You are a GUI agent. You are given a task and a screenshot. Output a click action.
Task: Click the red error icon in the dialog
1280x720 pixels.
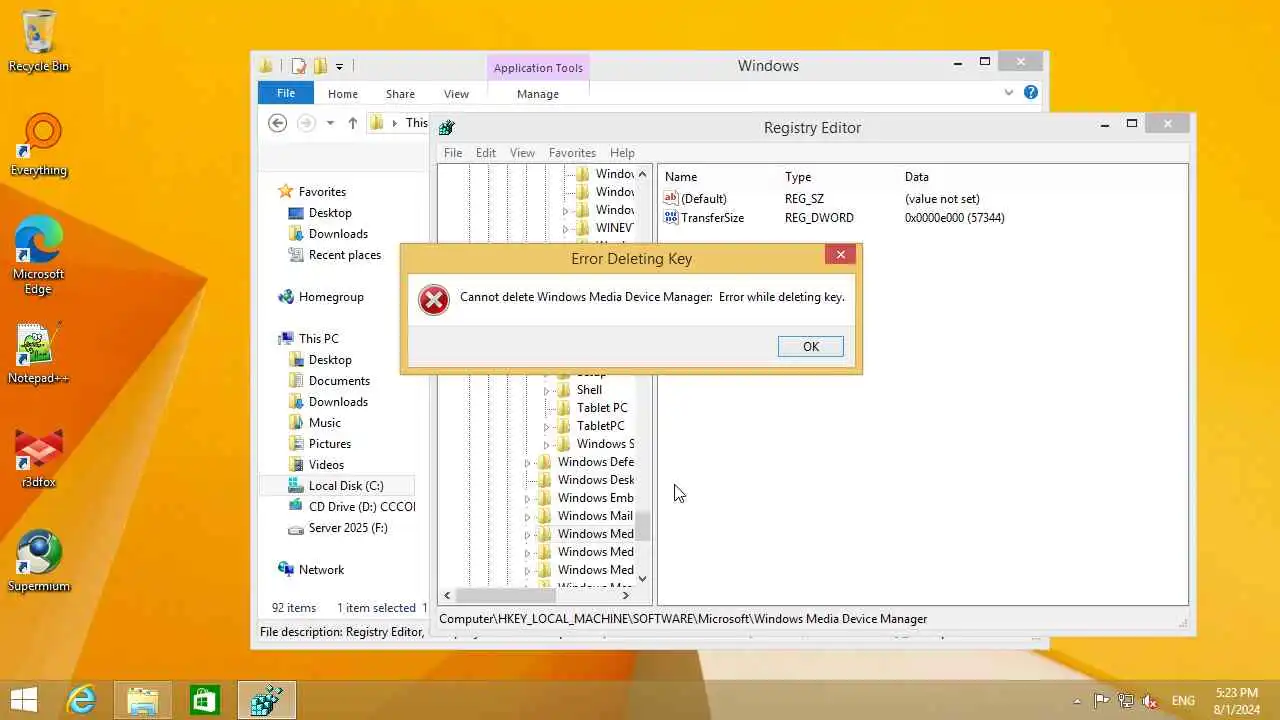[434, 299]
